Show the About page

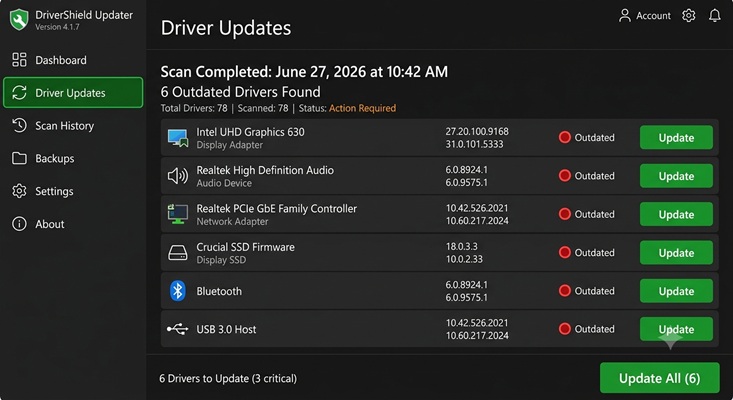pyautogui.click(x=73, y=224)
